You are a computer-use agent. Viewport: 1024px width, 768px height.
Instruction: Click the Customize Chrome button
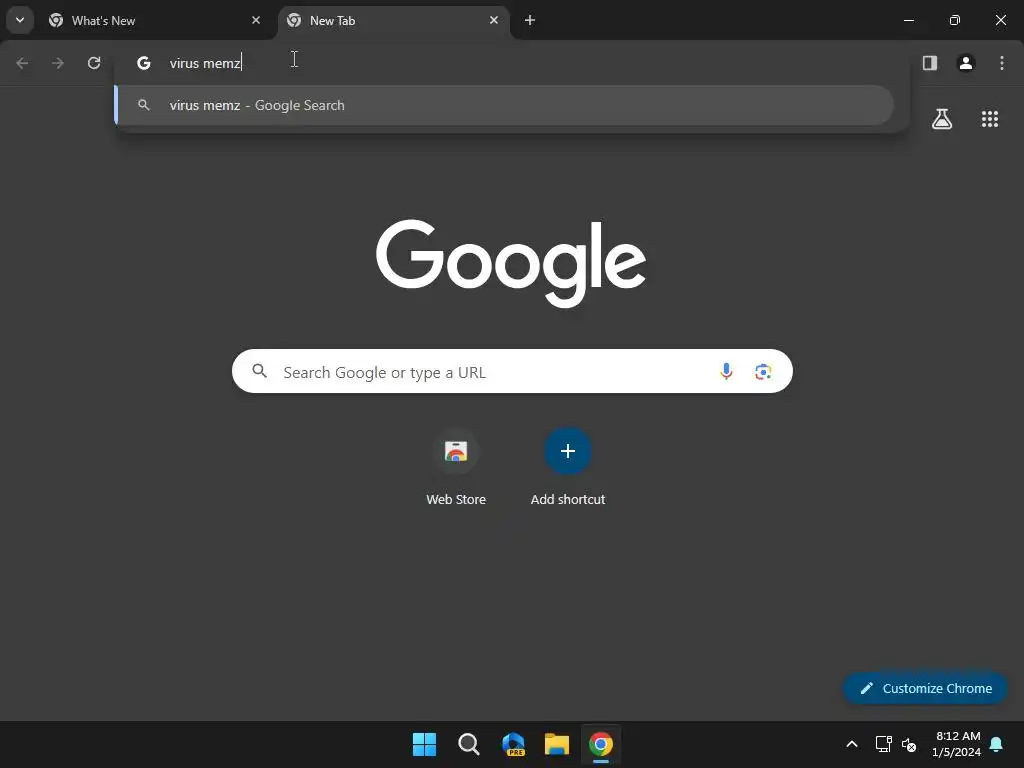925,688
